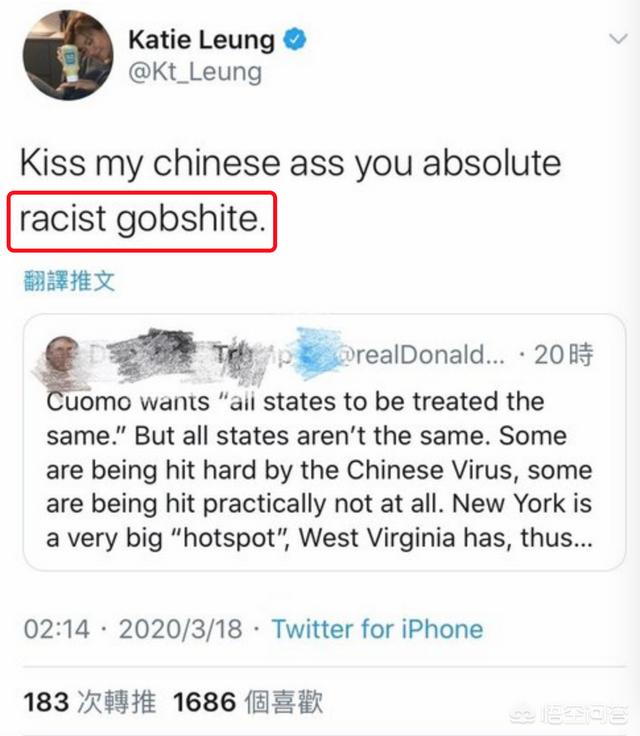The image size is (640, 736).
Task: Click the Katie Leung display name
Action: 201,39
